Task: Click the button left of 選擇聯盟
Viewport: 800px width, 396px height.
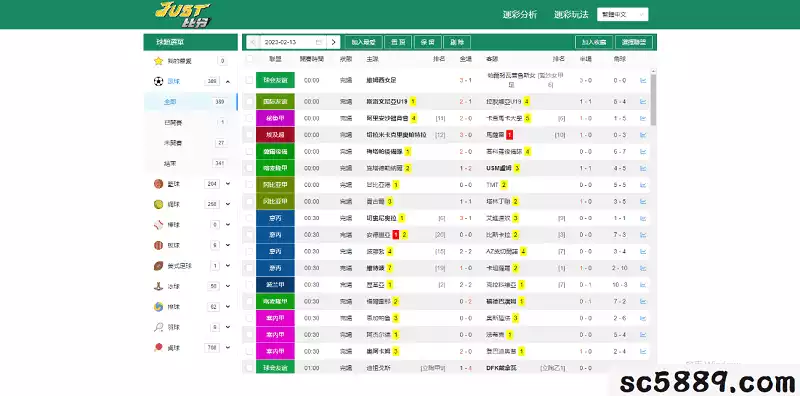Action: pyautogui.click(x=594, y=42)
